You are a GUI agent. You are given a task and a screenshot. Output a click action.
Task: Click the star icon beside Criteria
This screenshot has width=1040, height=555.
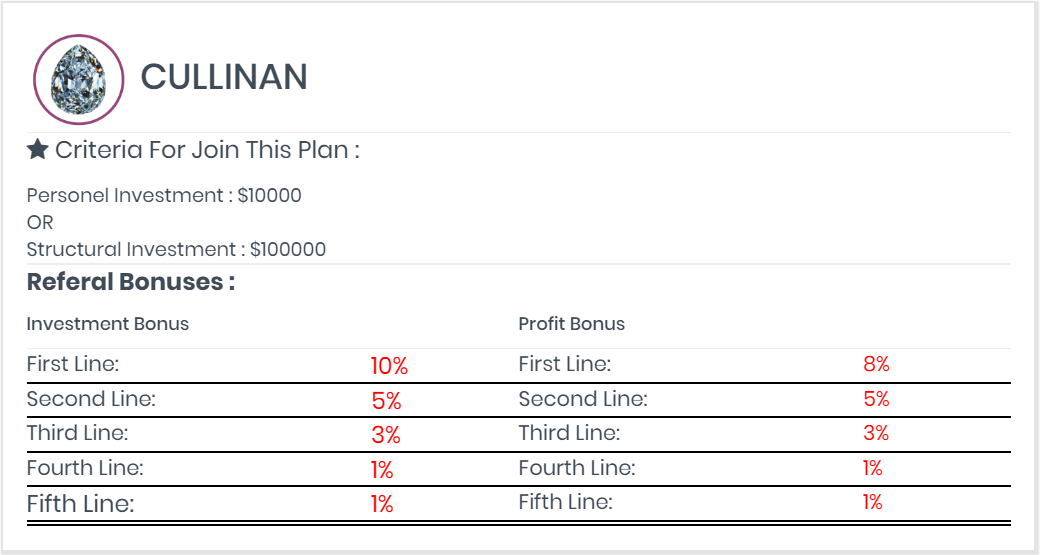[37, 150]
